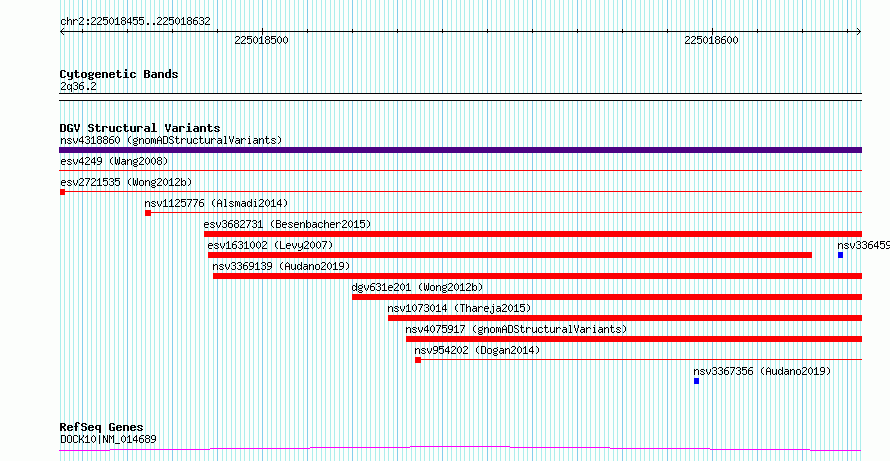Click the right arrowhead of the ruler
Screen dimensions: 890x461
859,31
